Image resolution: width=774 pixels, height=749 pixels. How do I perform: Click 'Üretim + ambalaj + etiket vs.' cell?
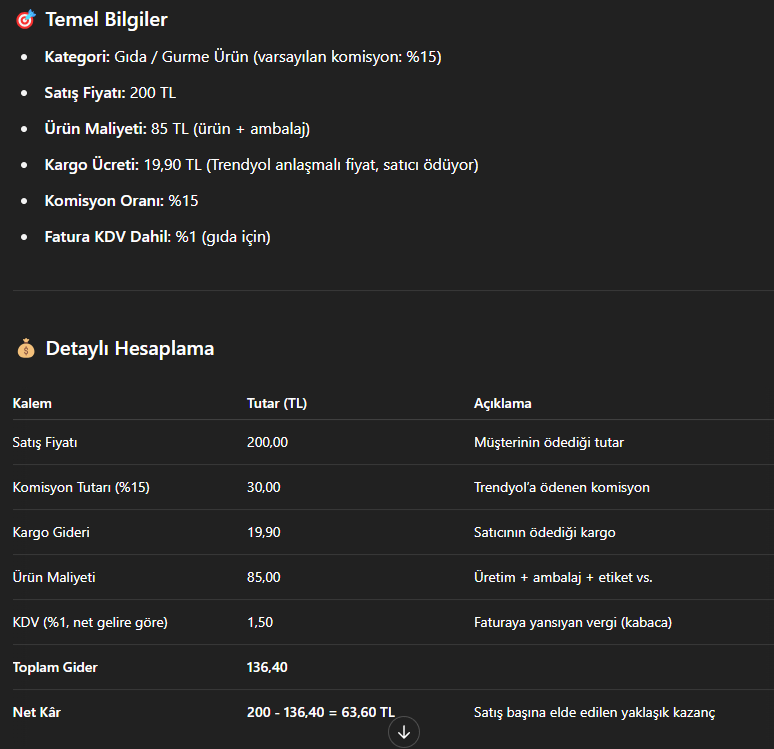pos(563,577)
